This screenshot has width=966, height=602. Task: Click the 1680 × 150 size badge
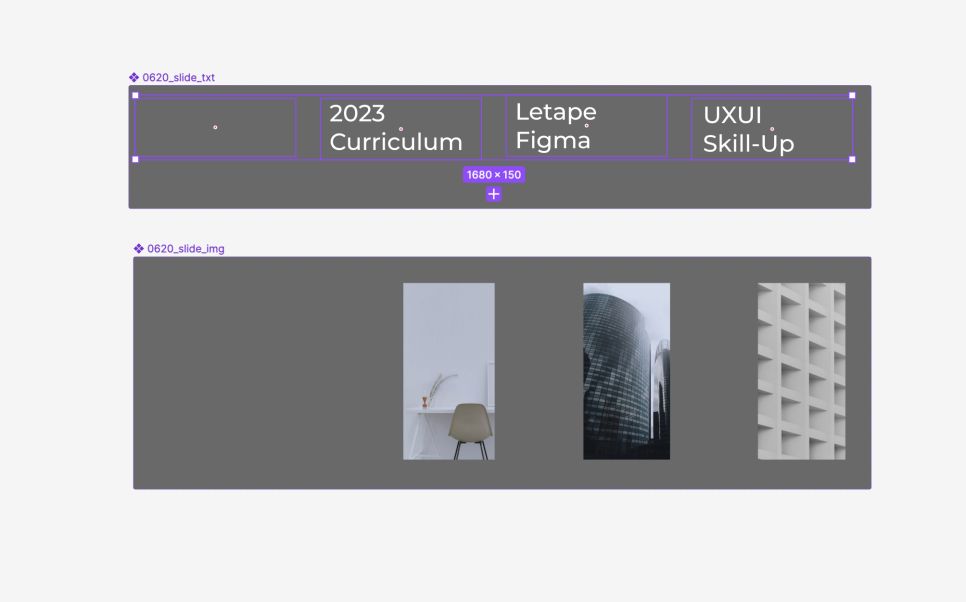point(493,175)
